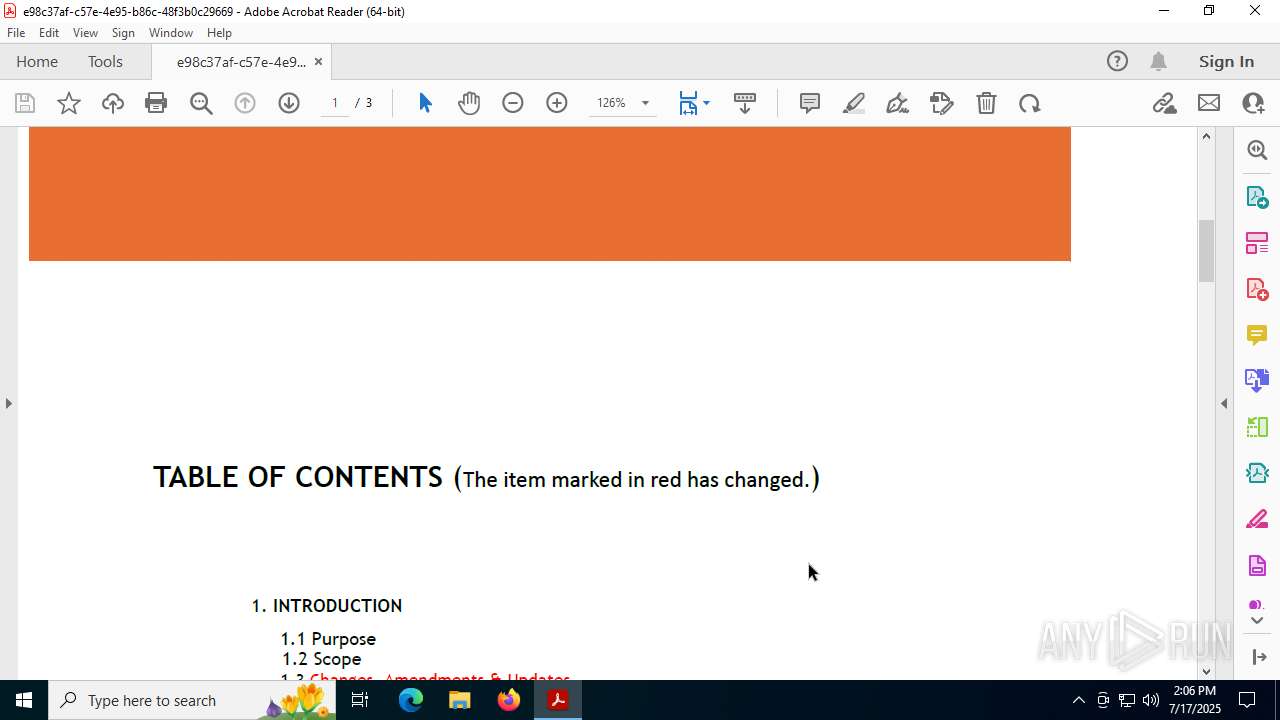Open the search tool in right pane
This screenshot has width=1280, height=720.
click(x=1257, y=150)
